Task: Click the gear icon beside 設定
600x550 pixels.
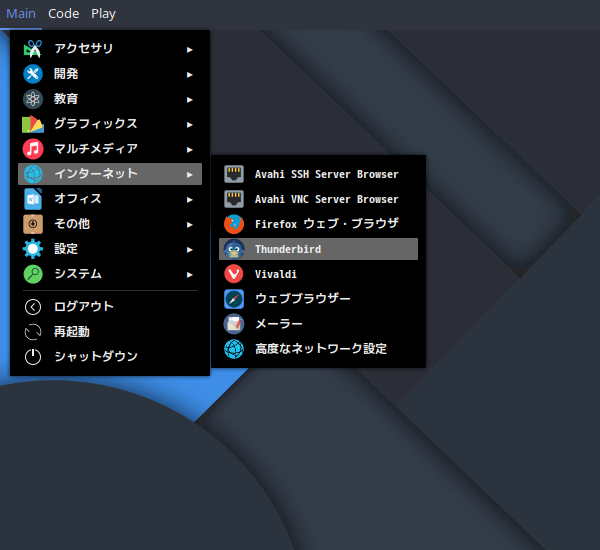Action: (x=33, y=249)
